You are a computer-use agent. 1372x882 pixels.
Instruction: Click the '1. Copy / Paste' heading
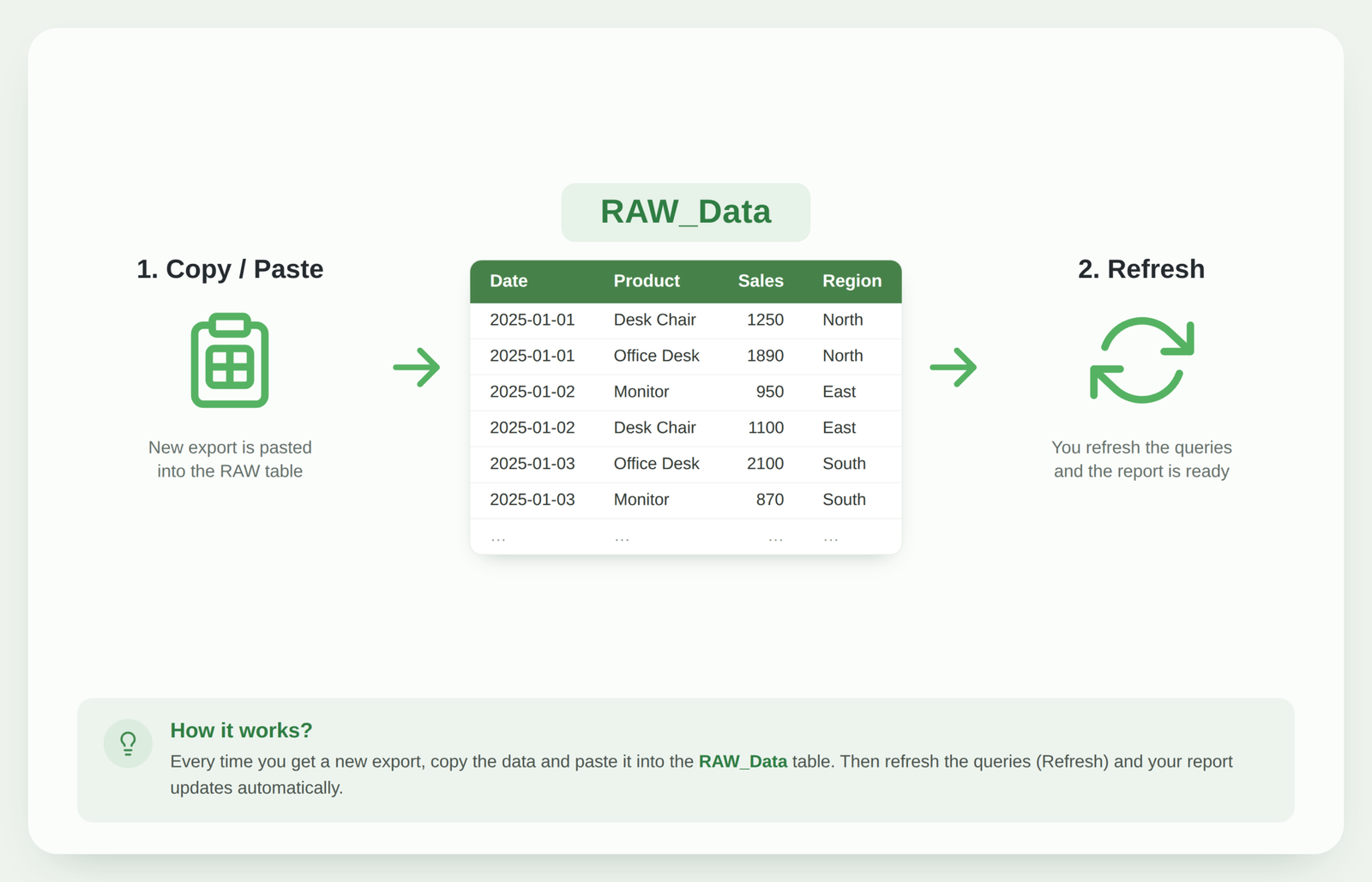(230, 269)
